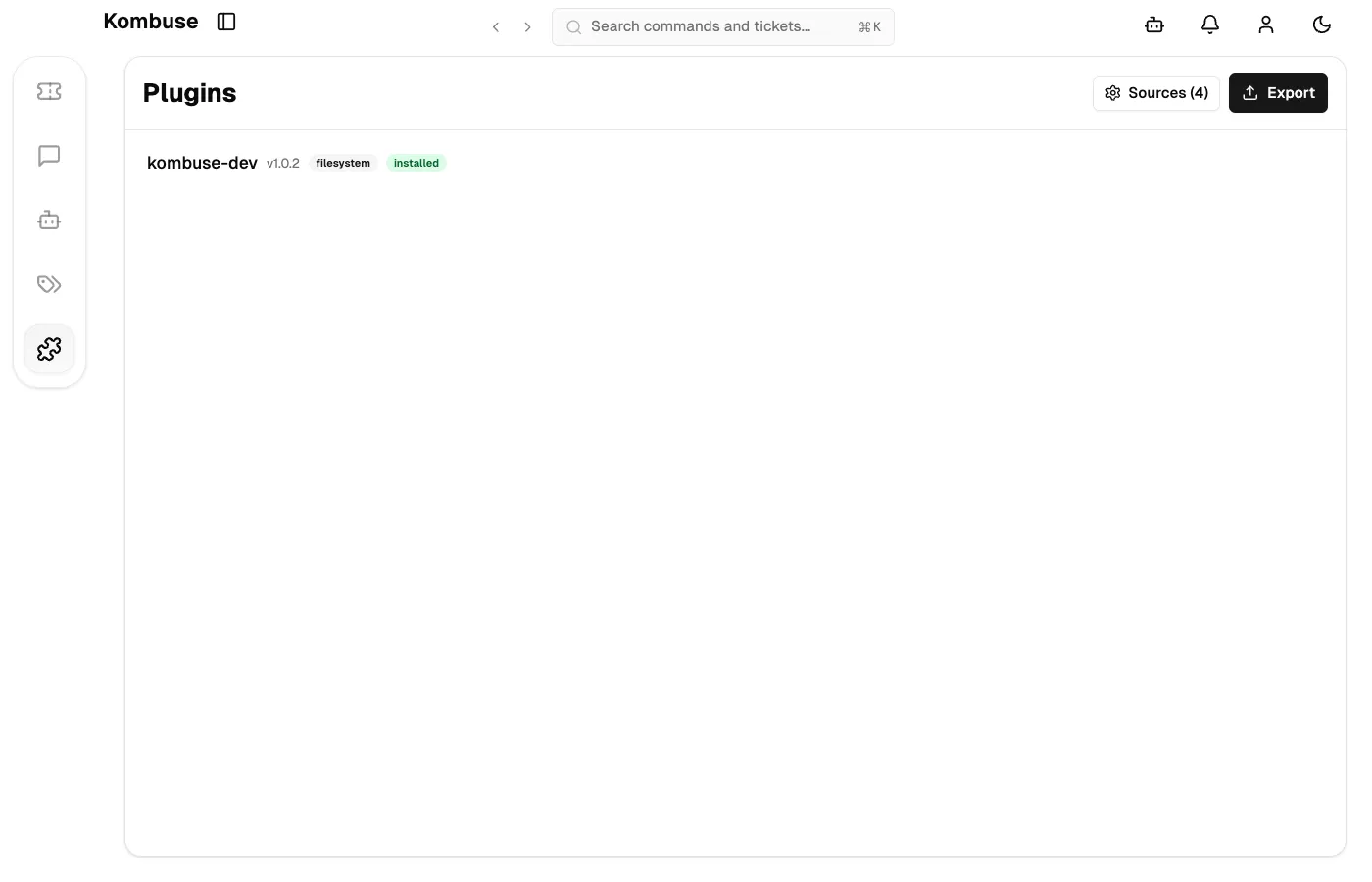Click the filesystem badge on kombuse-dev

coord(342,163)
